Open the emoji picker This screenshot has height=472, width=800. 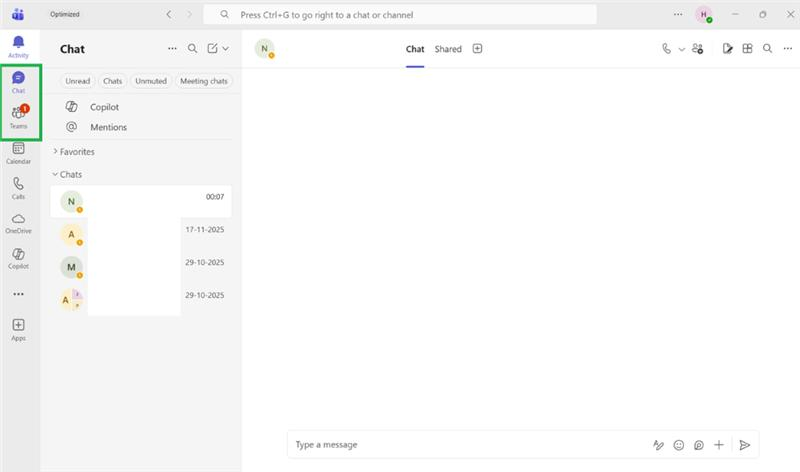point(679,445)
